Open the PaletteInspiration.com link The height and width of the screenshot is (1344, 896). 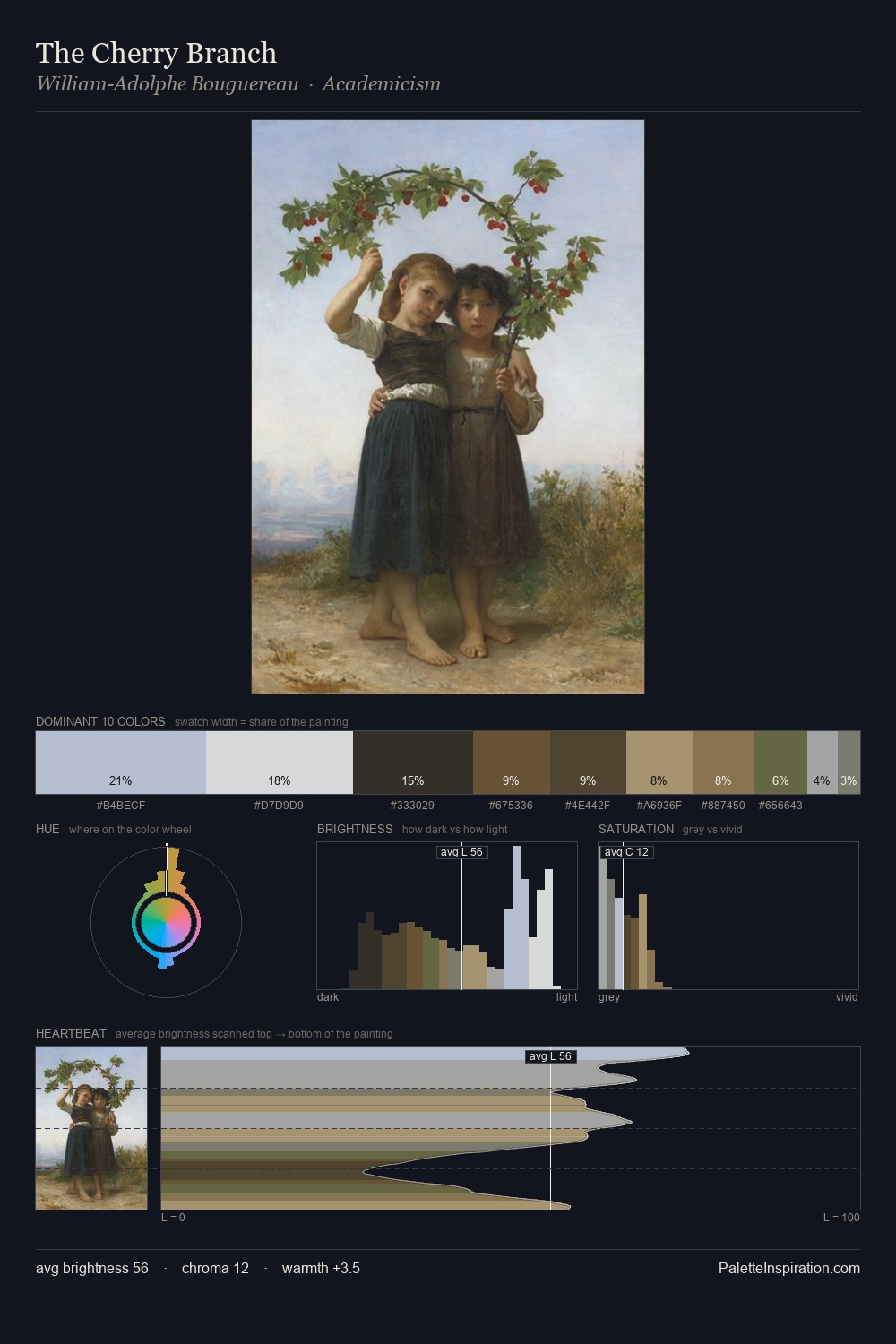coord(789,1268)
